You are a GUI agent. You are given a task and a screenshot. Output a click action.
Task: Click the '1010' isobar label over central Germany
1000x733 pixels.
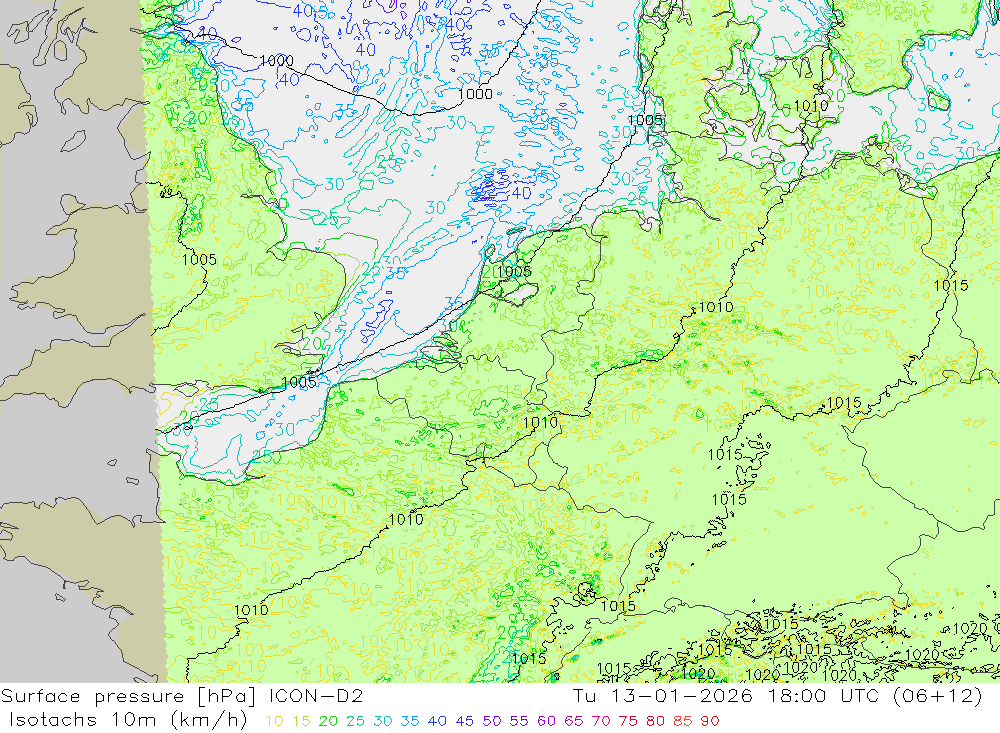click(x=716, y=307)
